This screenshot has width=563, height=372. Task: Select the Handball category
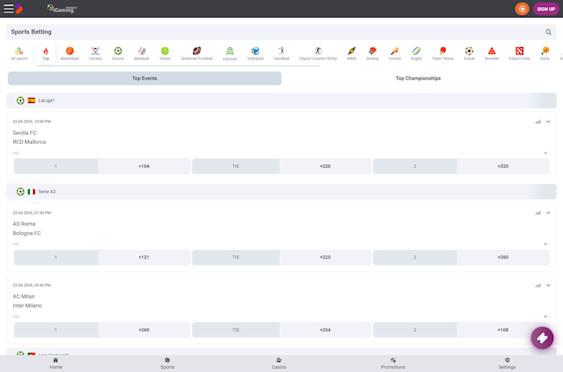pyautogui.click(x=282, y=54)
